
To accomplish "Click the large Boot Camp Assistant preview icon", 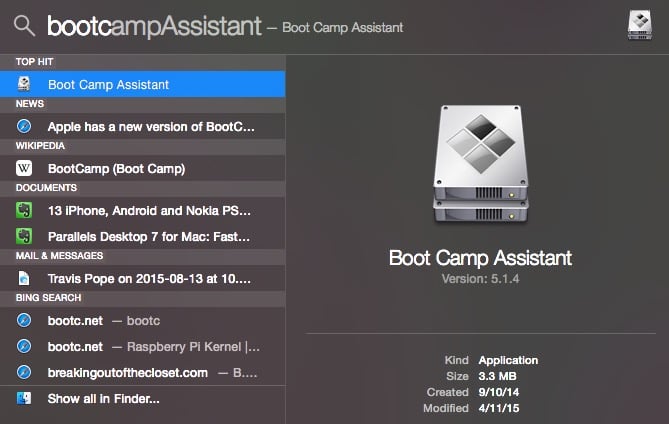I will coord(481,164).
